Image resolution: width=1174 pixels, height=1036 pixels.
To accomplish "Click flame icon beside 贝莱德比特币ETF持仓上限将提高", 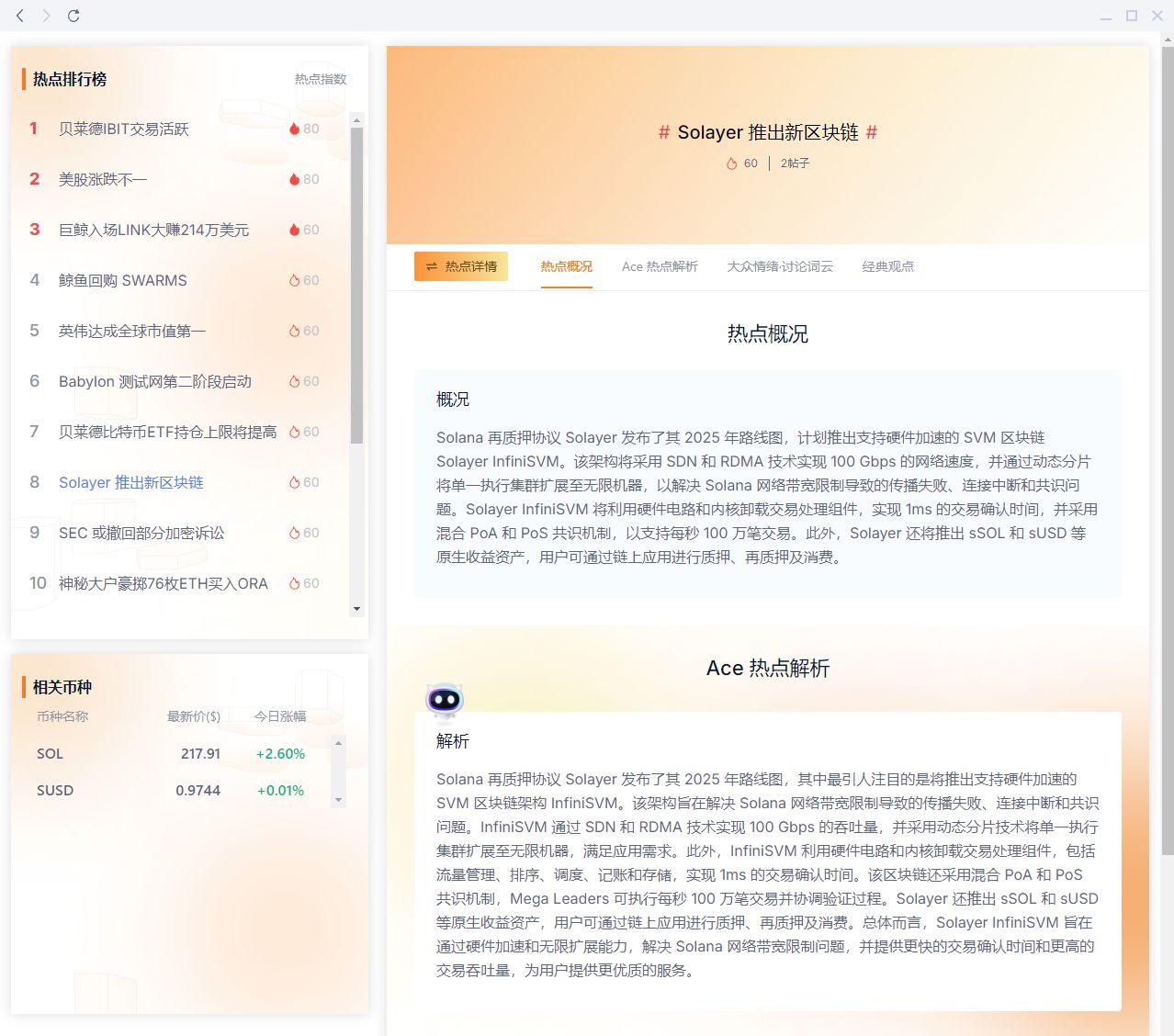I will (x=294, y=432).
